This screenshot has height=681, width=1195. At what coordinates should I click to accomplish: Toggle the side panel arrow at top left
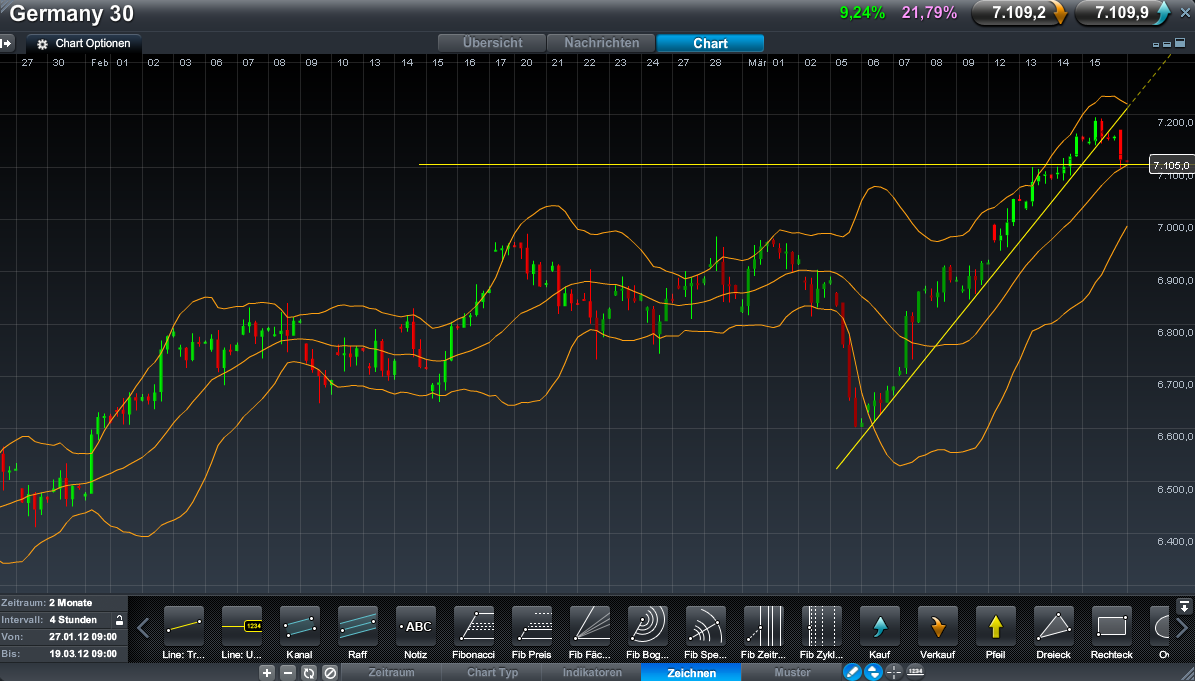(6, 43)
